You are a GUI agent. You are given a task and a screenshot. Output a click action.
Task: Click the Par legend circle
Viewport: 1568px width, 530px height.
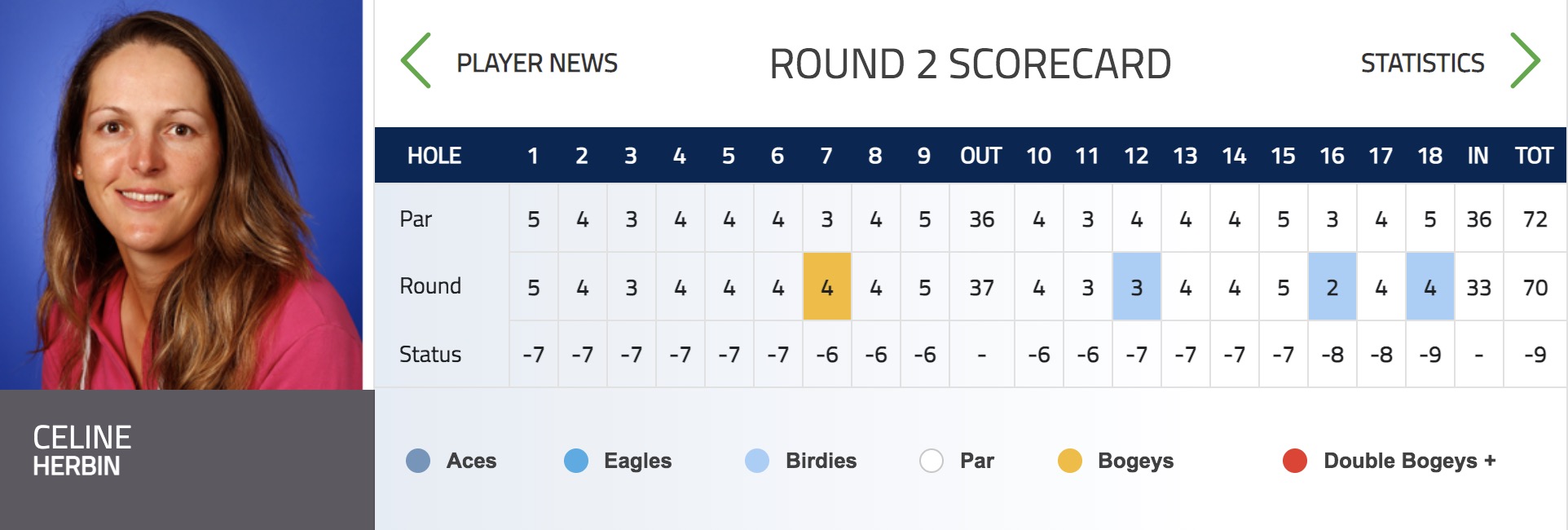click(x=932, y=461)
